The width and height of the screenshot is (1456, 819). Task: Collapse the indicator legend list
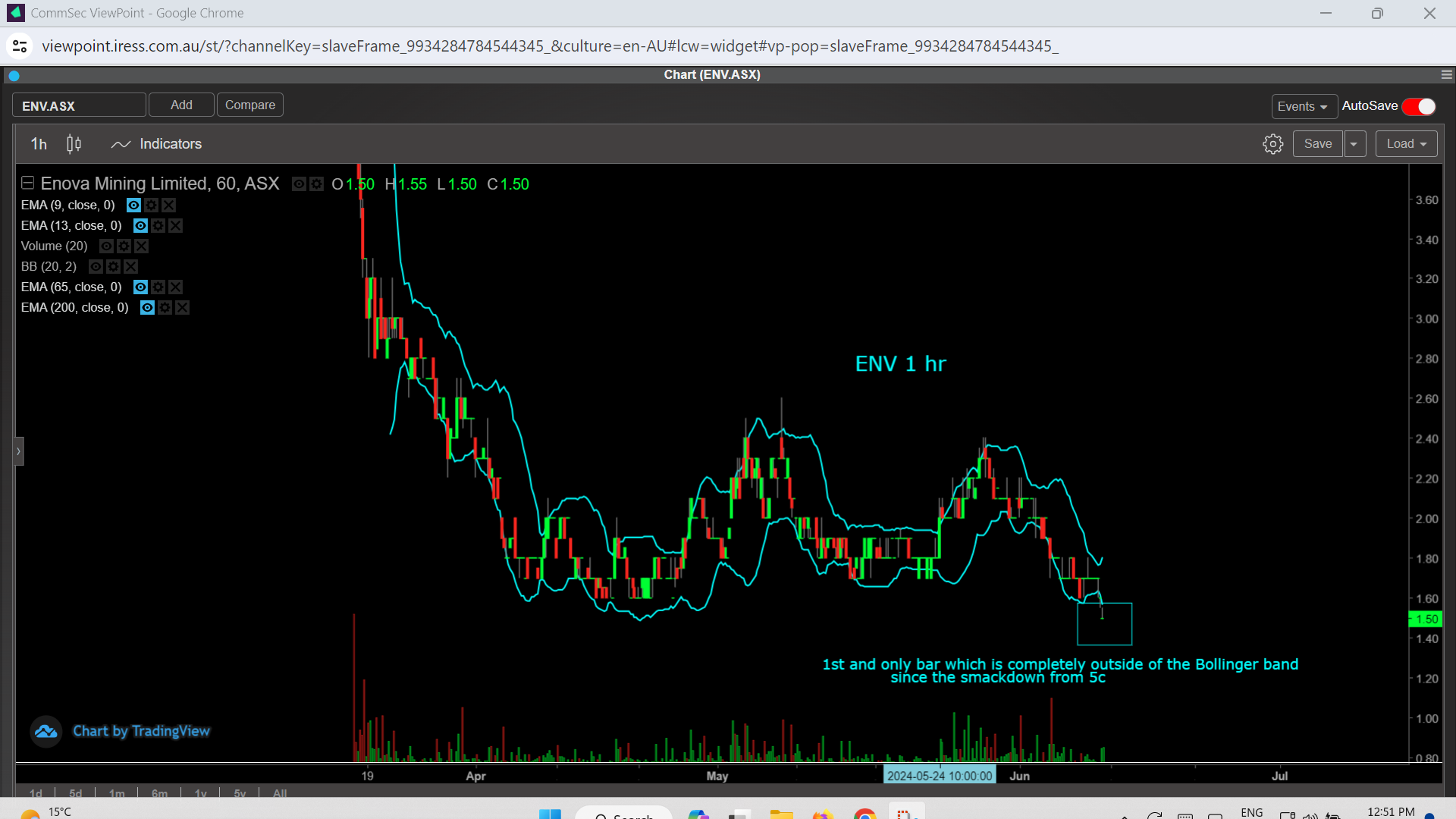coord(27,183)
